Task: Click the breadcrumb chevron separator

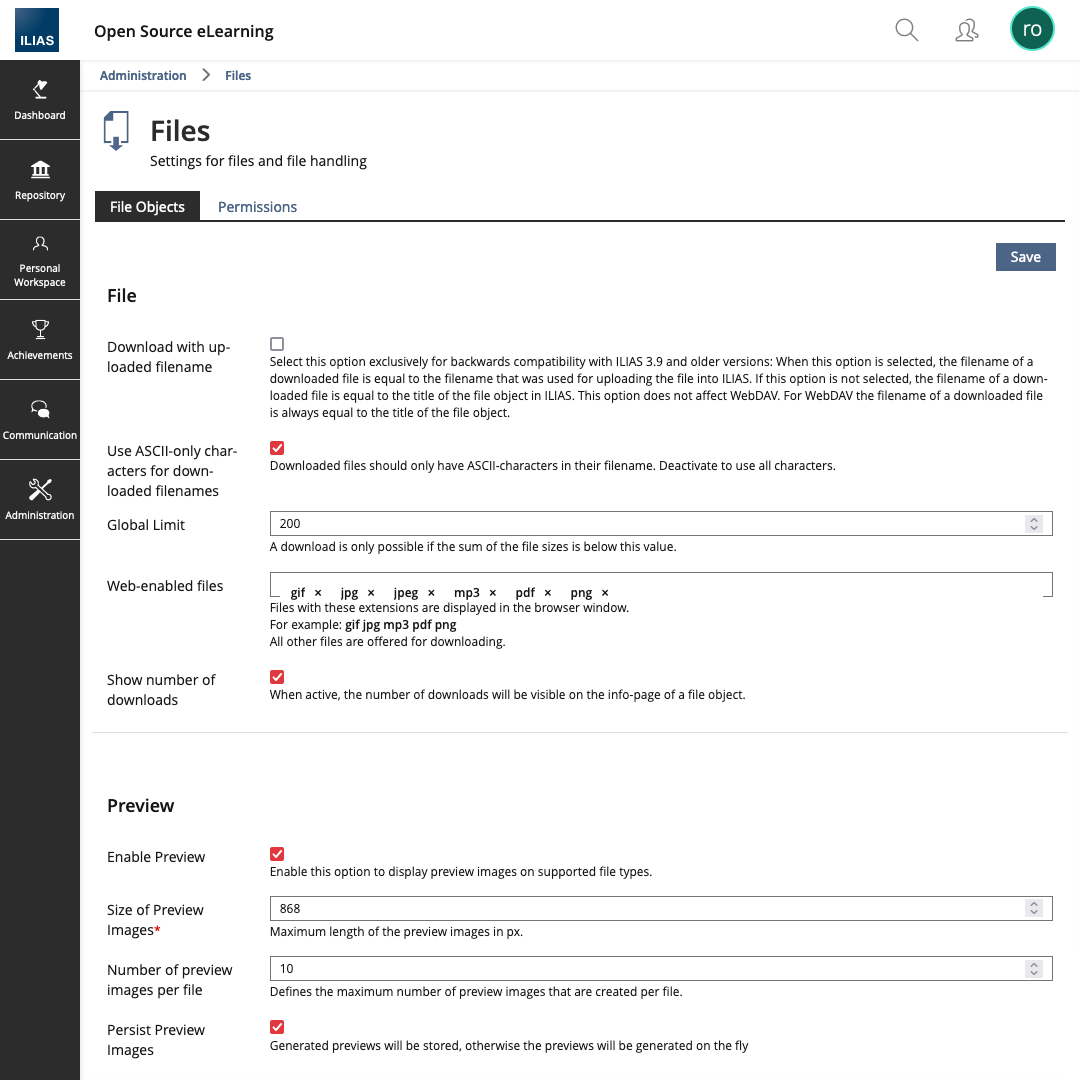Action: click(206, 75)
